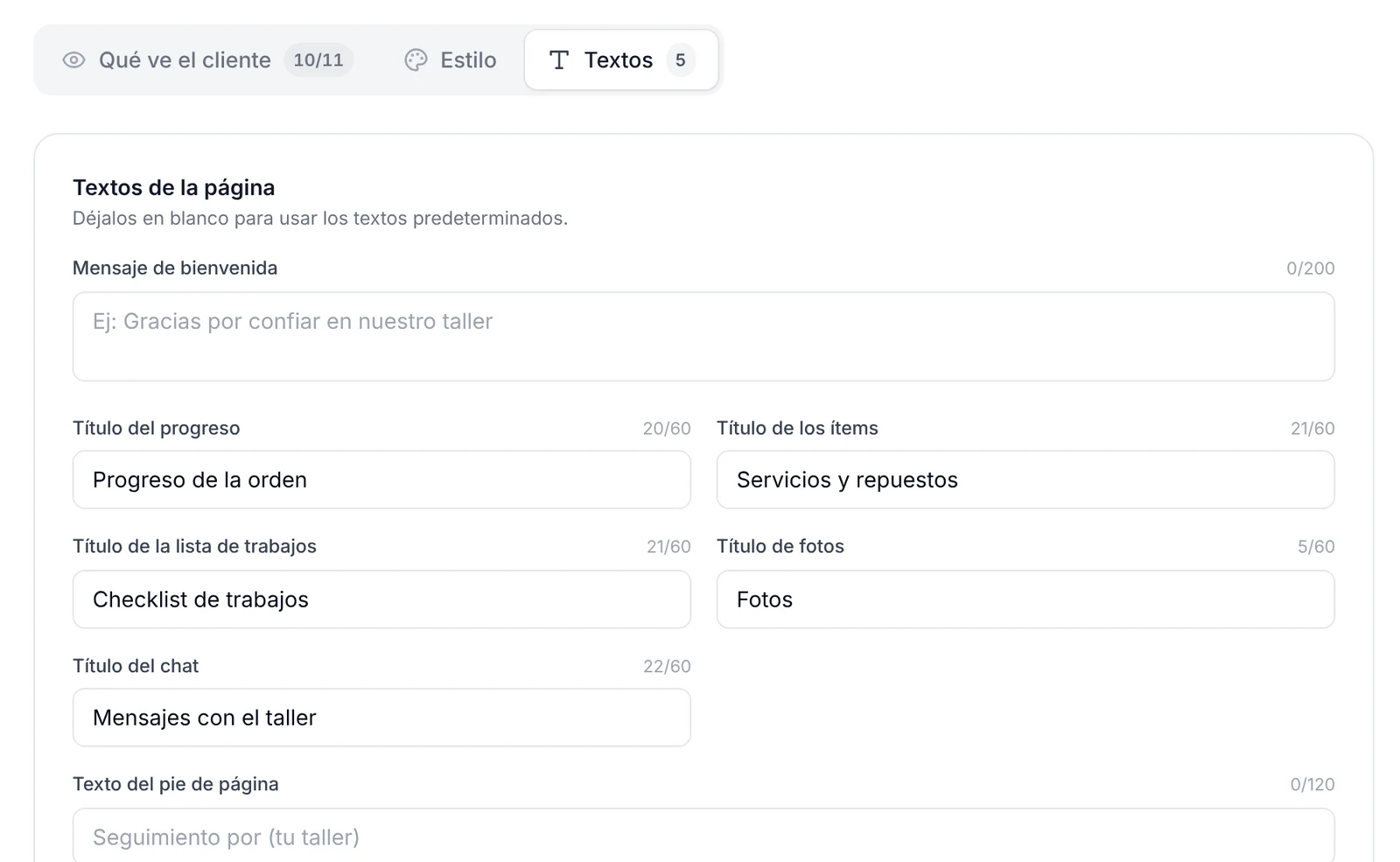Click the 'Título del chat' label
This screenshot has height=862, width=1400.
[136, 666]
